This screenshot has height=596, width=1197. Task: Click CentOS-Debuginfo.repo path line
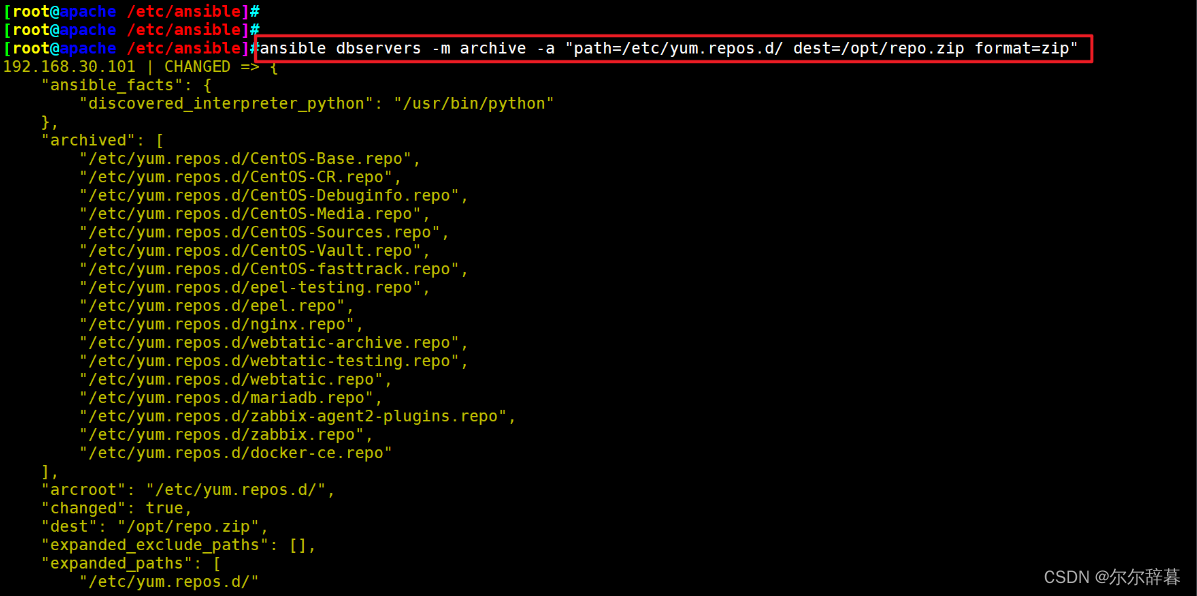(x=274, y=196)
